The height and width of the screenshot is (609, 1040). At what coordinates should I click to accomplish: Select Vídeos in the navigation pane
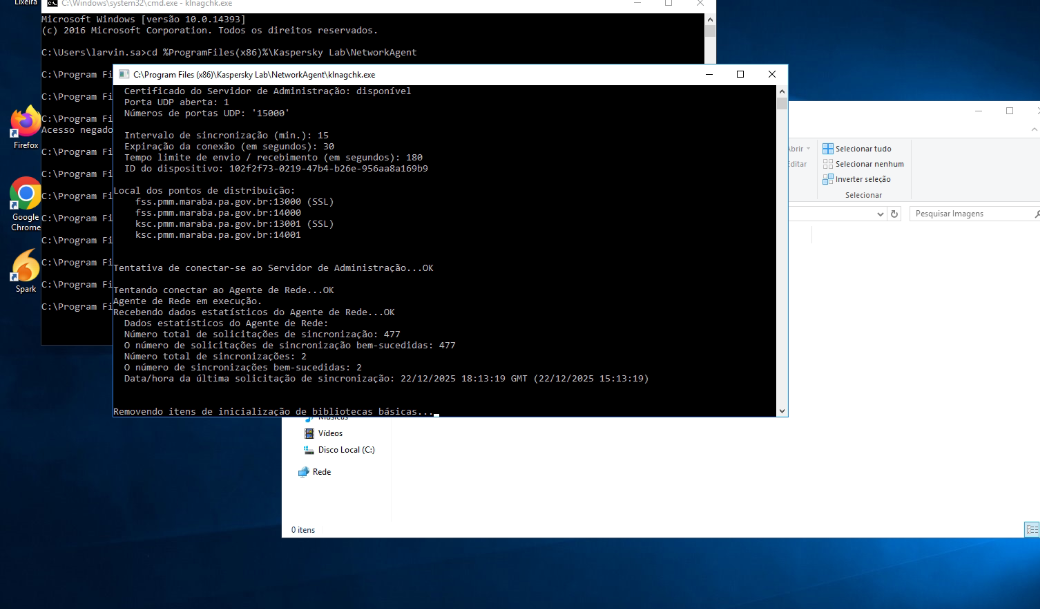[x=329, y=434]
